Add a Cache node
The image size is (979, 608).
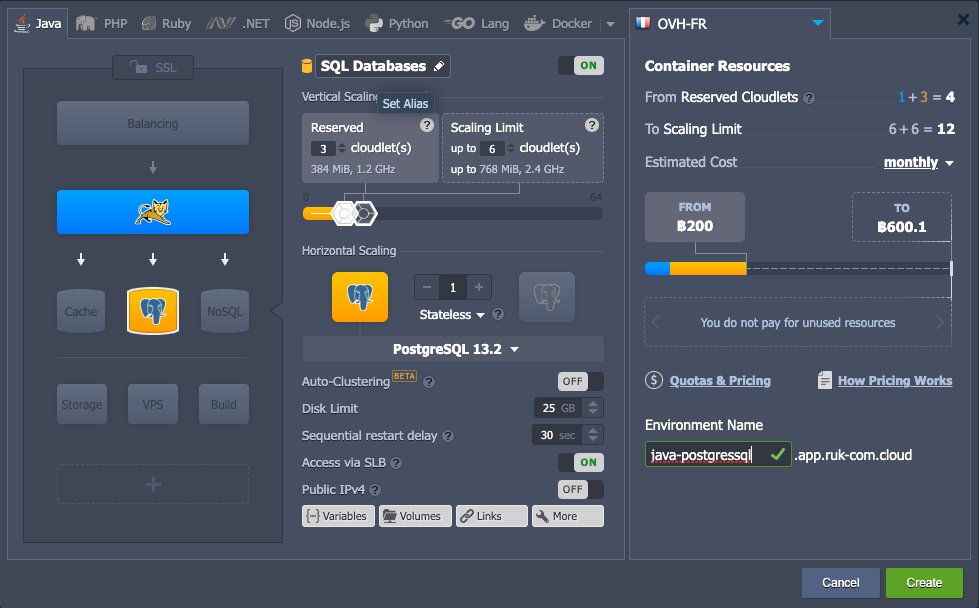[x=81, y=311]
